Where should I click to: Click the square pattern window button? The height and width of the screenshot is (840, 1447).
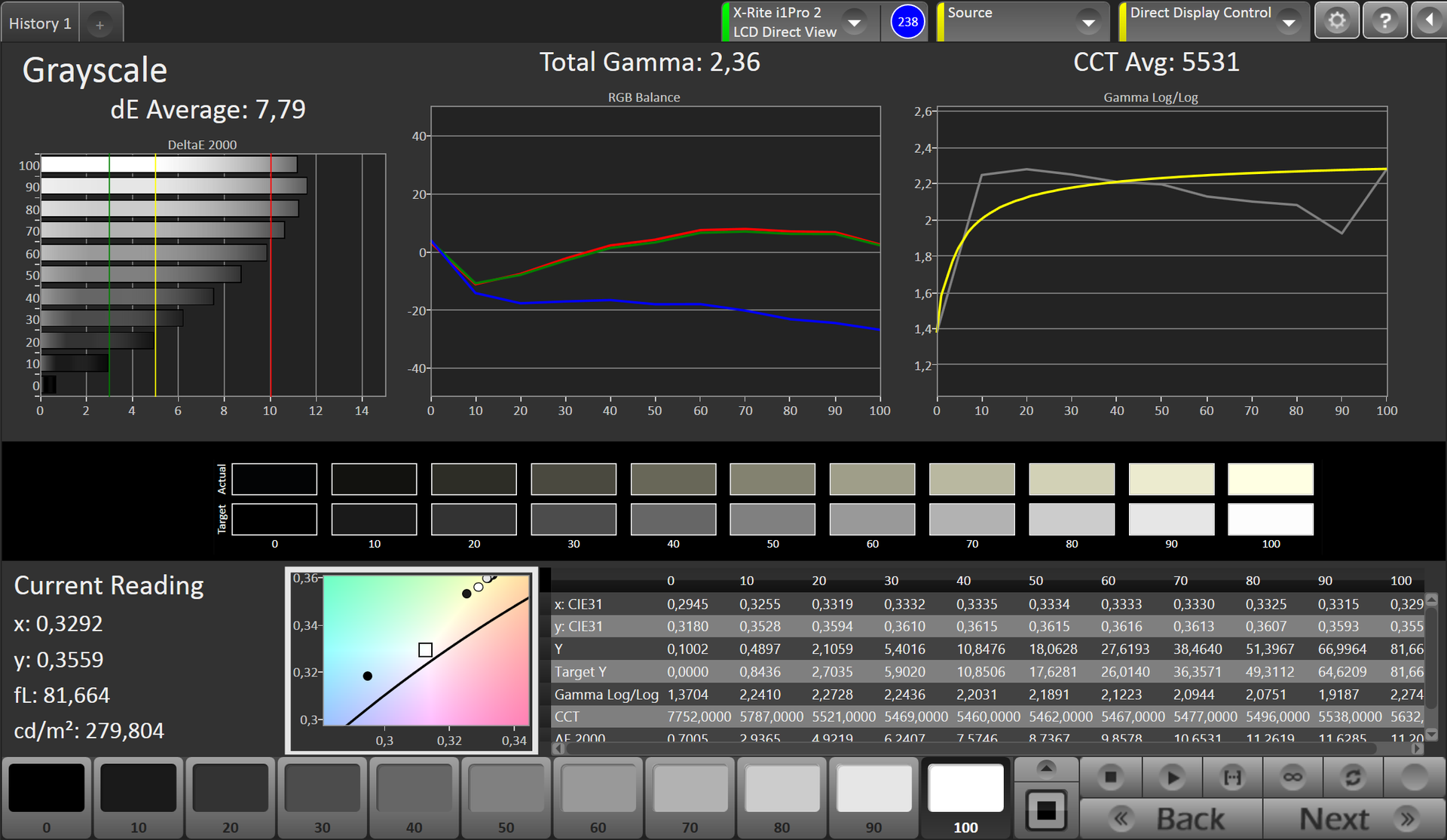pyautogui.click(x=1046, y=811)
